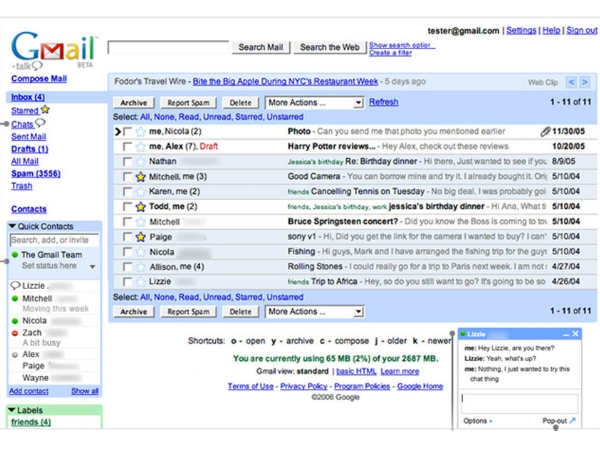Open Drafts (1) folder
The height and width of the screenshot is (450, 600).
(x=30, y=149)
